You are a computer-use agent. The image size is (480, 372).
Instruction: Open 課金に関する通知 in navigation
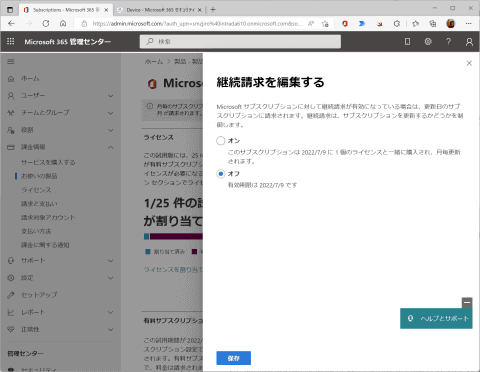45,245
